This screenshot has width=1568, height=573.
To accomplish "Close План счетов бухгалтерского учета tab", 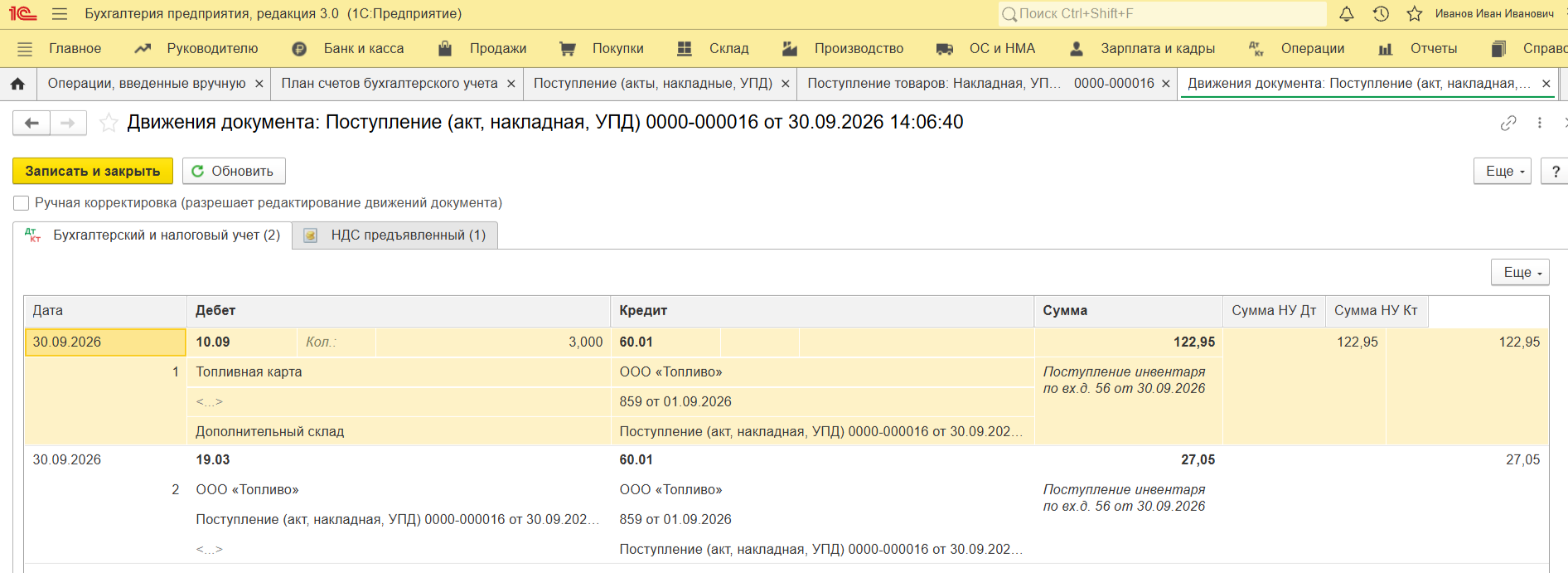I will tap(511, 84).
